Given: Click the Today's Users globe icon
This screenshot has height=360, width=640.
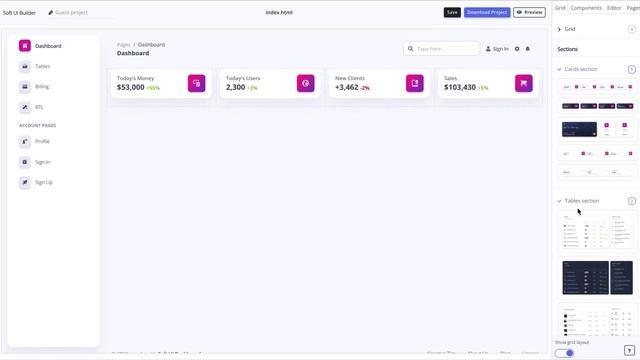Looking at the screenshot, I should tap(306, 83).
